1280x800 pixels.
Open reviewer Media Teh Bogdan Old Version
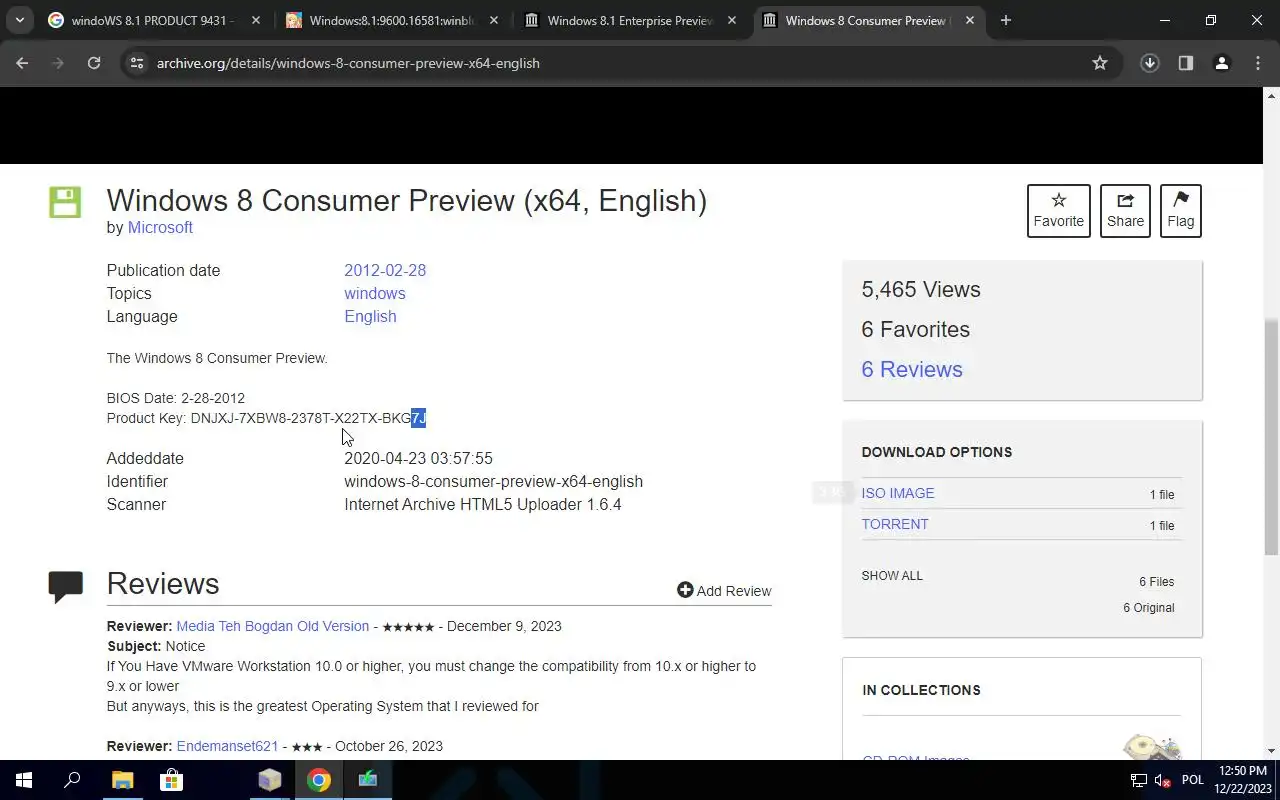272,626
